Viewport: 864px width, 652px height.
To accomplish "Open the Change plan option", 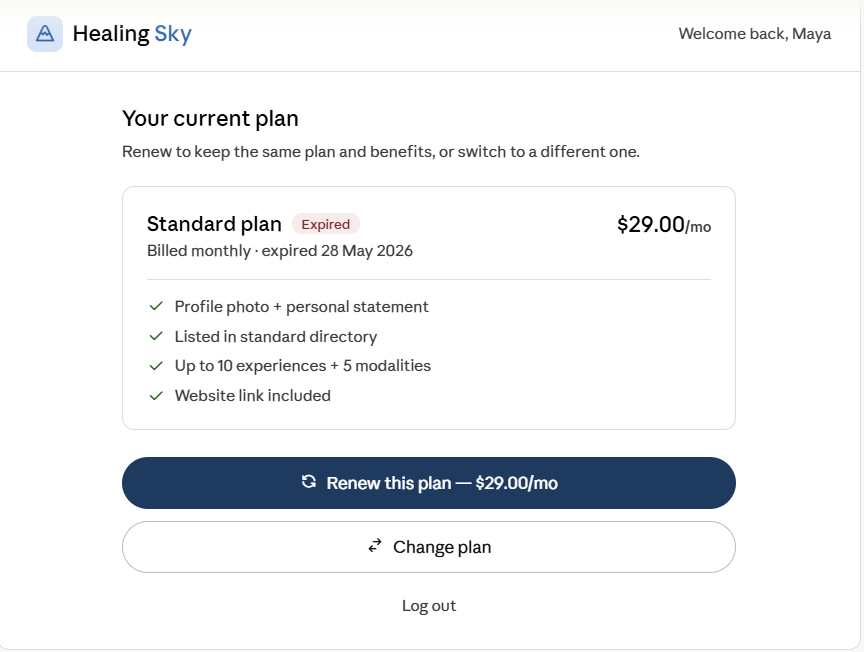I will (429, 547).
